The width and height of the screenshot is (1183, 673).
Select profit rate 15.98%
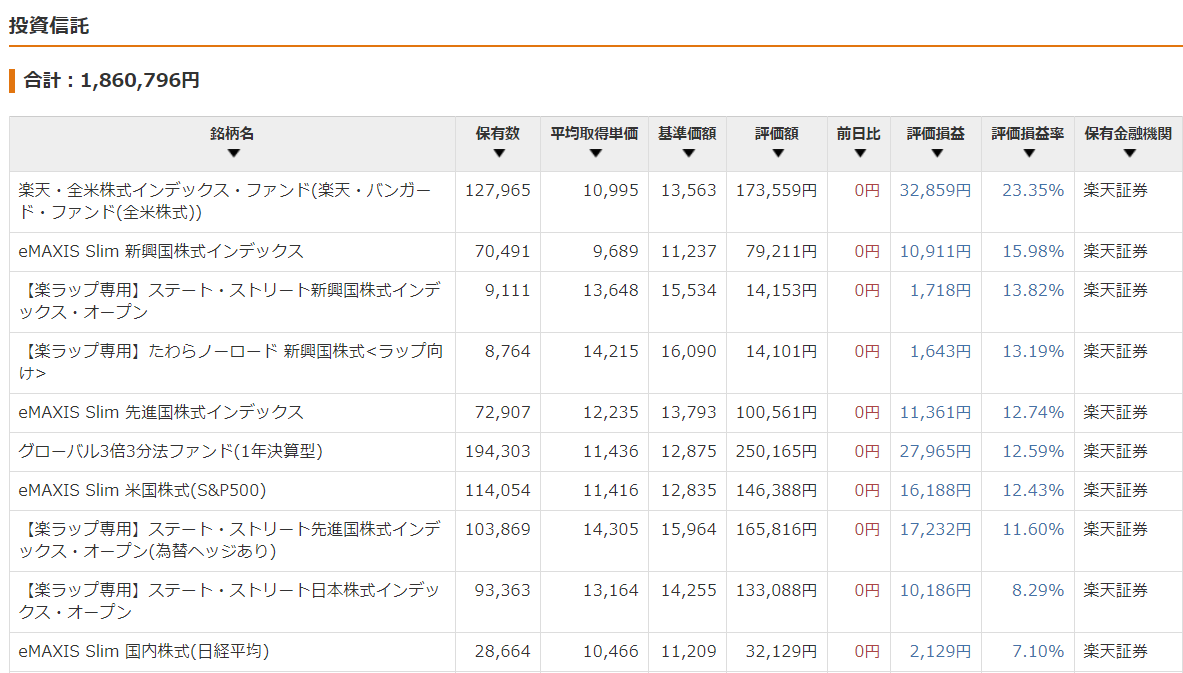pyautogui.click(x=1033, y=251)
